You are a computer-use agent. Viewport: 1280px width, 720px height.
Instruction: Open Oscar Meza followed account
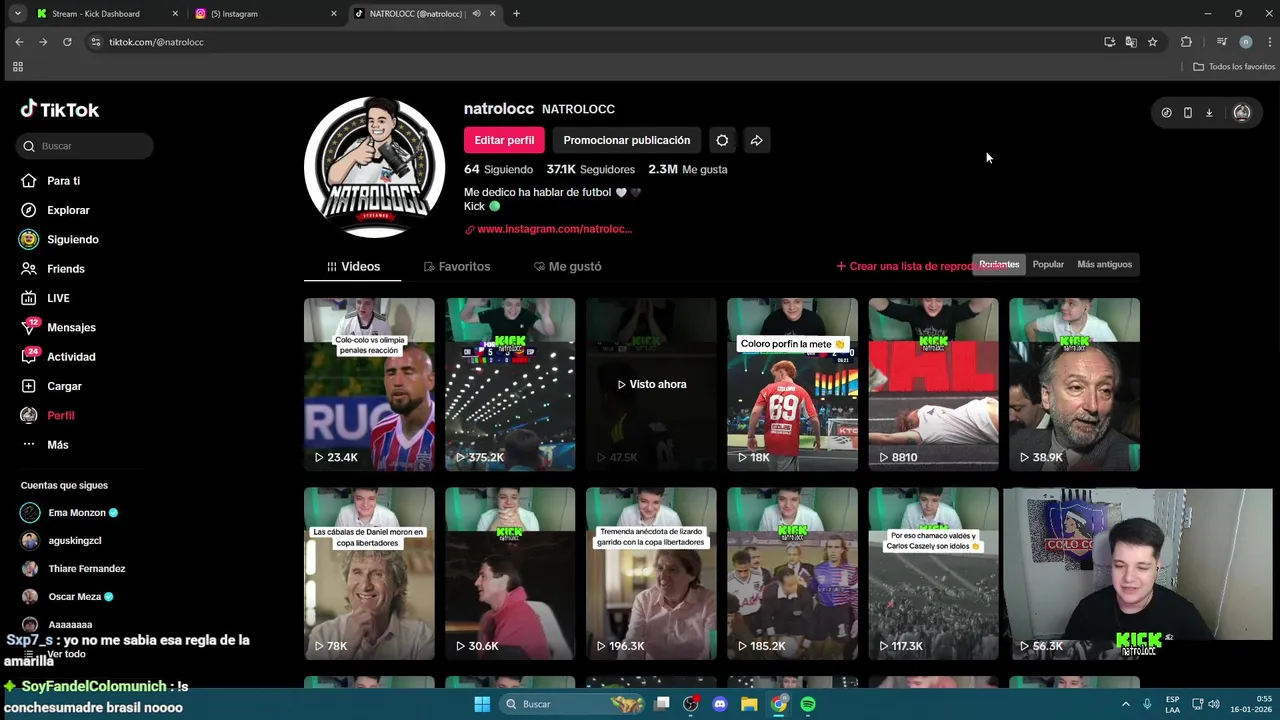(x=67, y=597)
